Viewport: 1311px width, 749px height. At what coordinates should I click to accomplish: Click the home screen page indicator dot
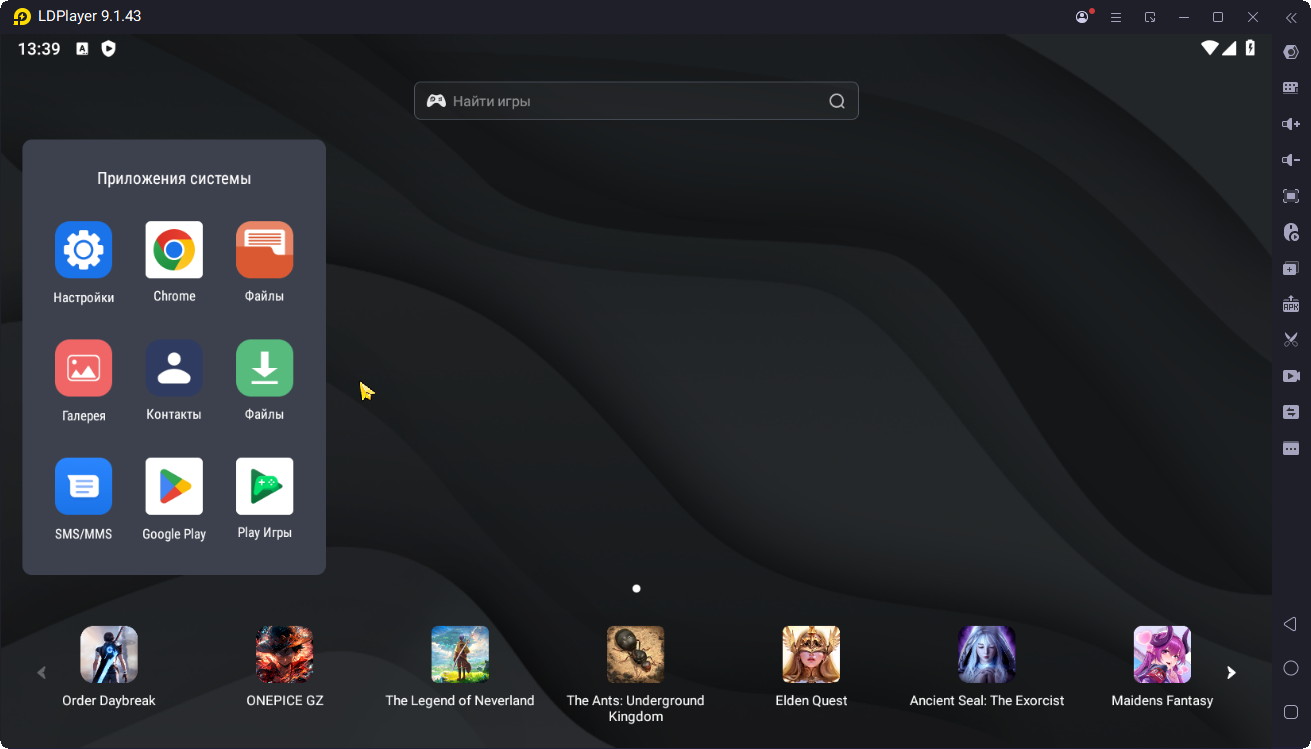pyautogui.click(x=637, y=589)
